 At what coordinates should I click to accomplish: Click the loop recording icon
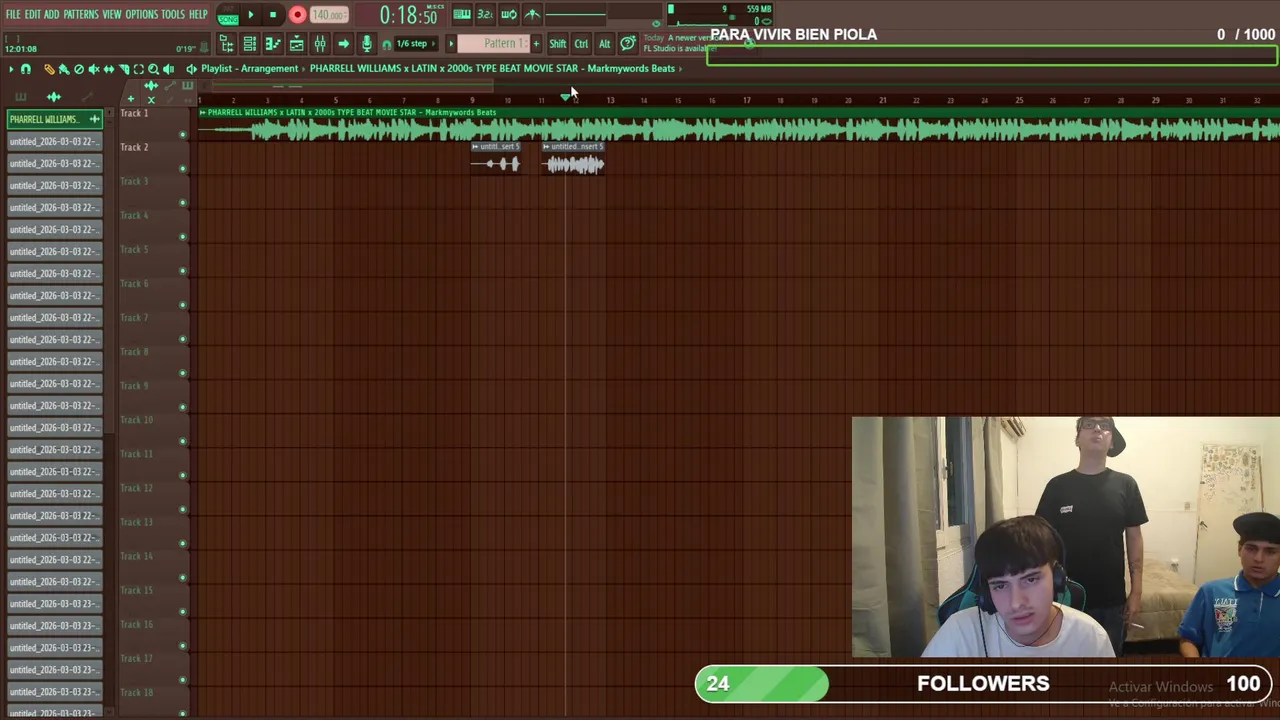pos(508,14)
